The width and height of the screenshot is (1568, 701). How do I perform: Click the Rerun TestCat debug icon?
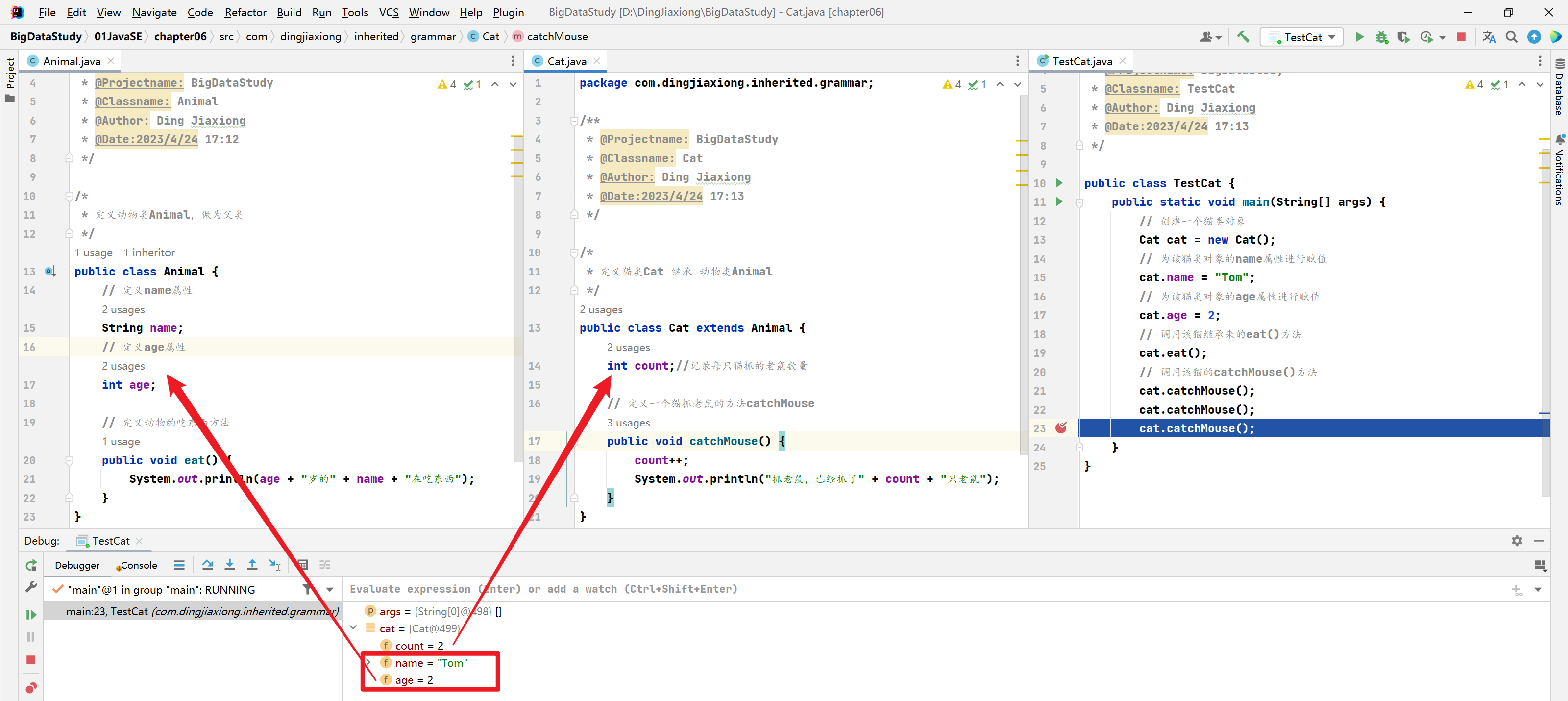pos(31,565)
